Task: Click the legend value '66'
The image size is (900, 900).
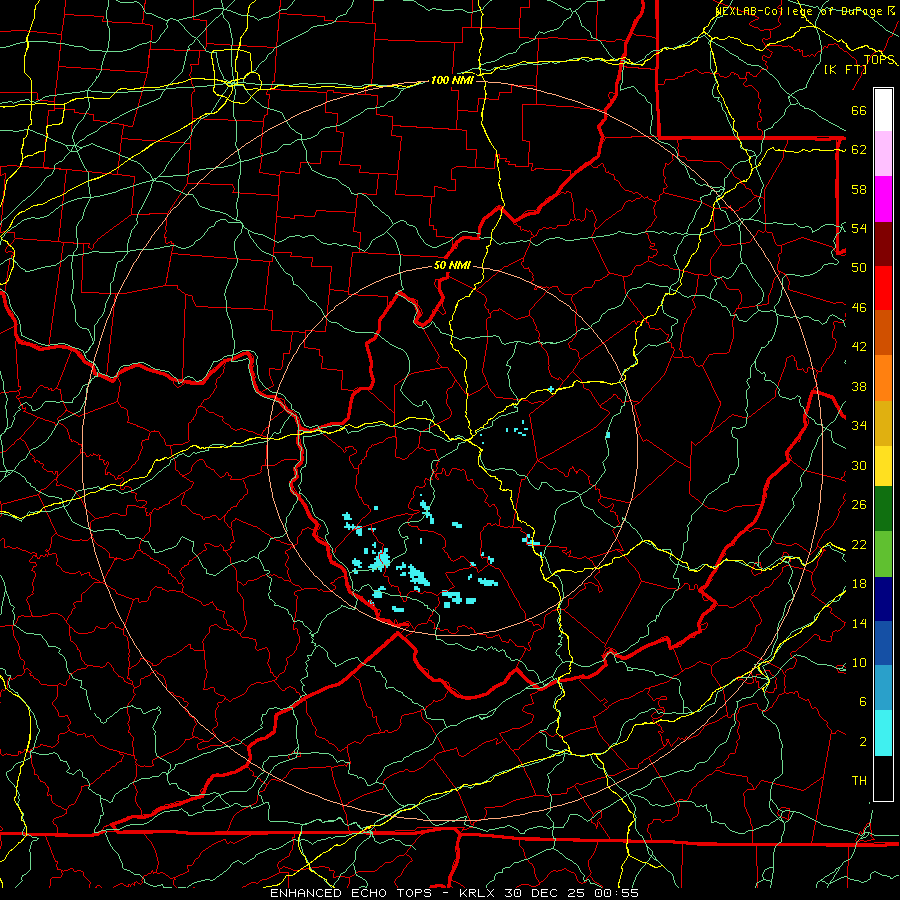Action: (x=859, y=110)
